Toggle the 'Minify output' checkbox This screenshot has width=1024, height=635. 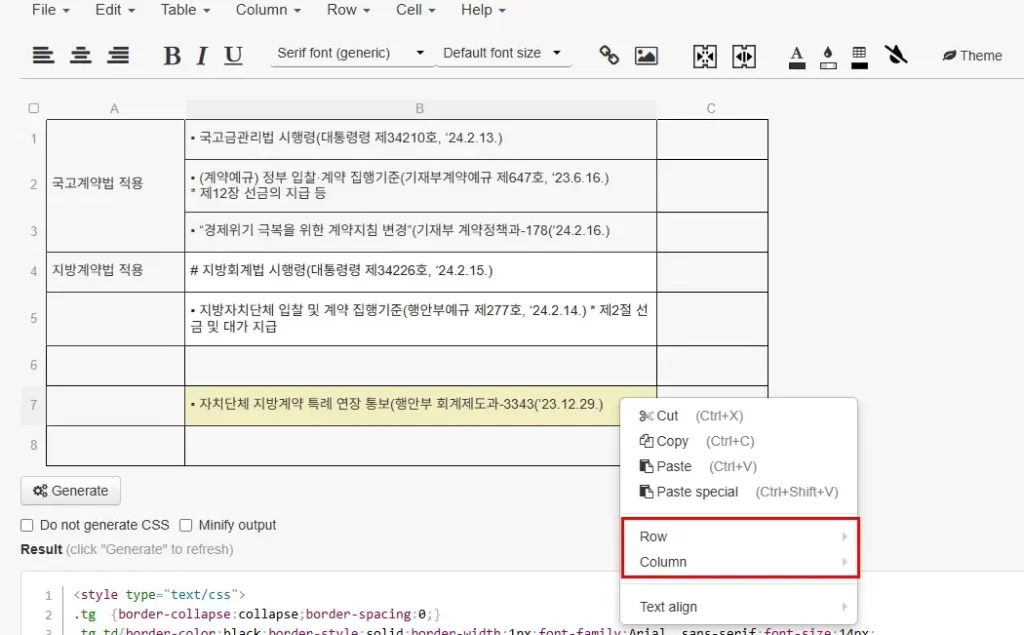point(186,525)
